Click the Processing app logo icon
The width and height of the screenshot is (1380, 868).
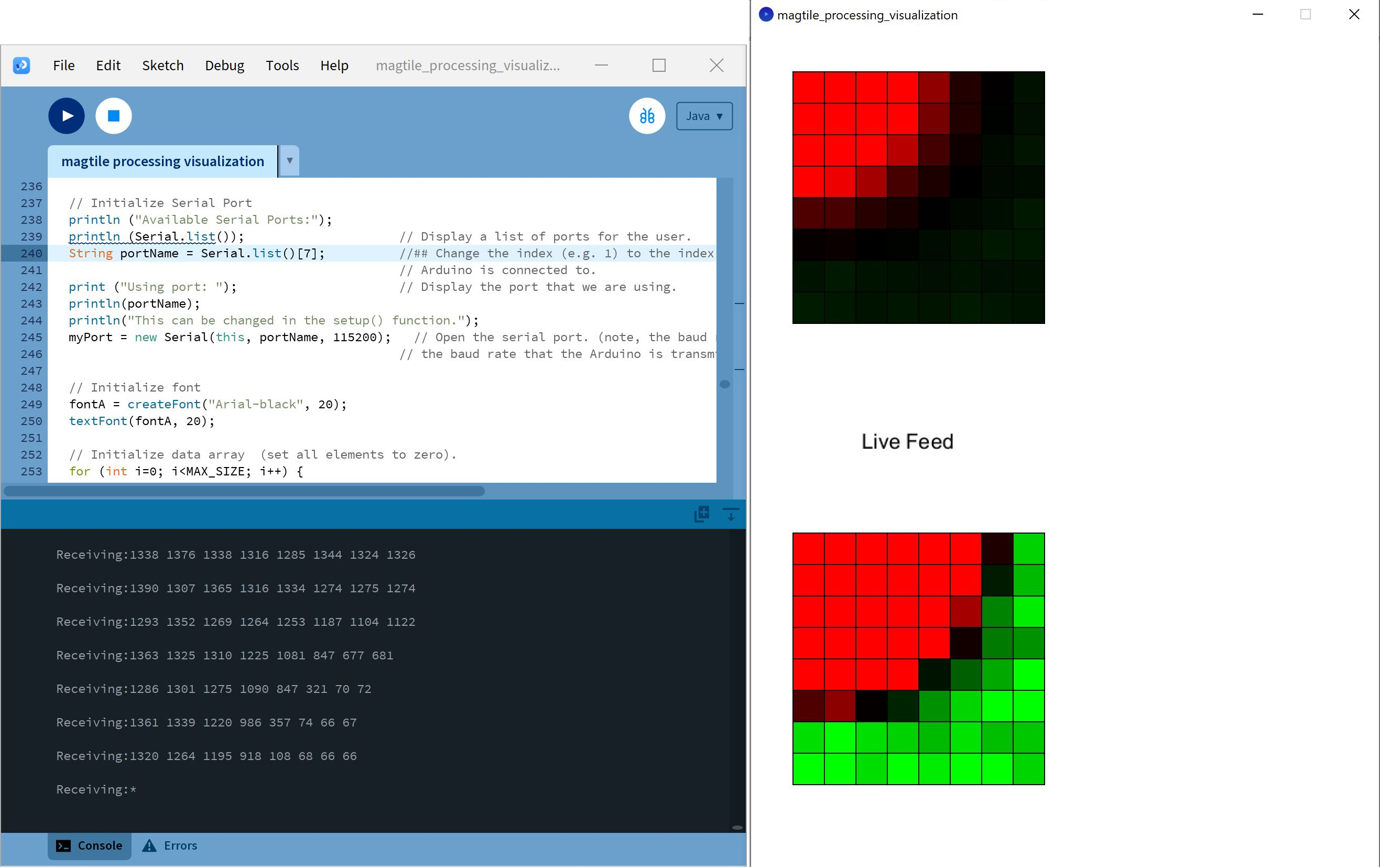point(22,66)
